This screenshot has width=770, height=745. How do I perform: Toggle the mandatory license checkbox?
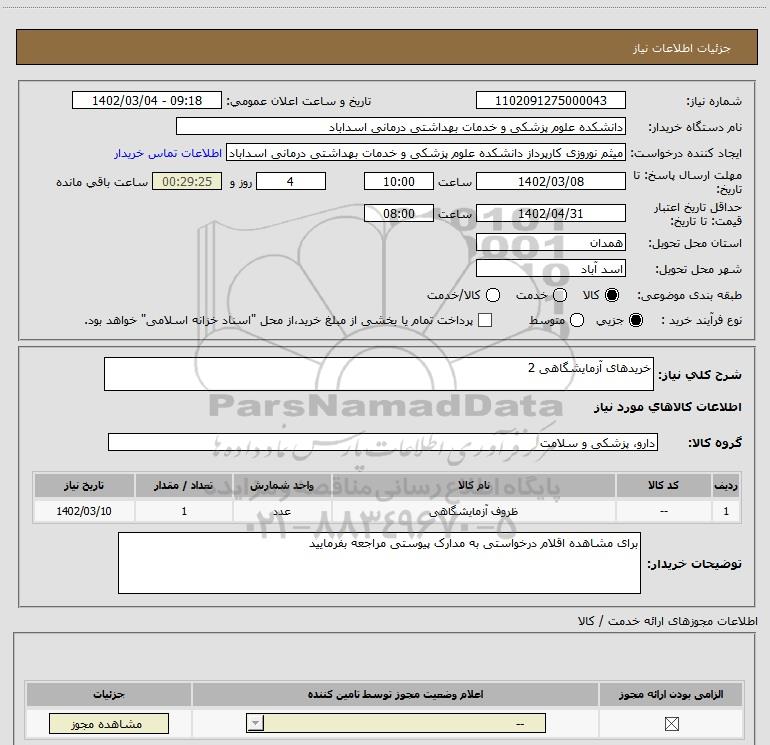671,723
